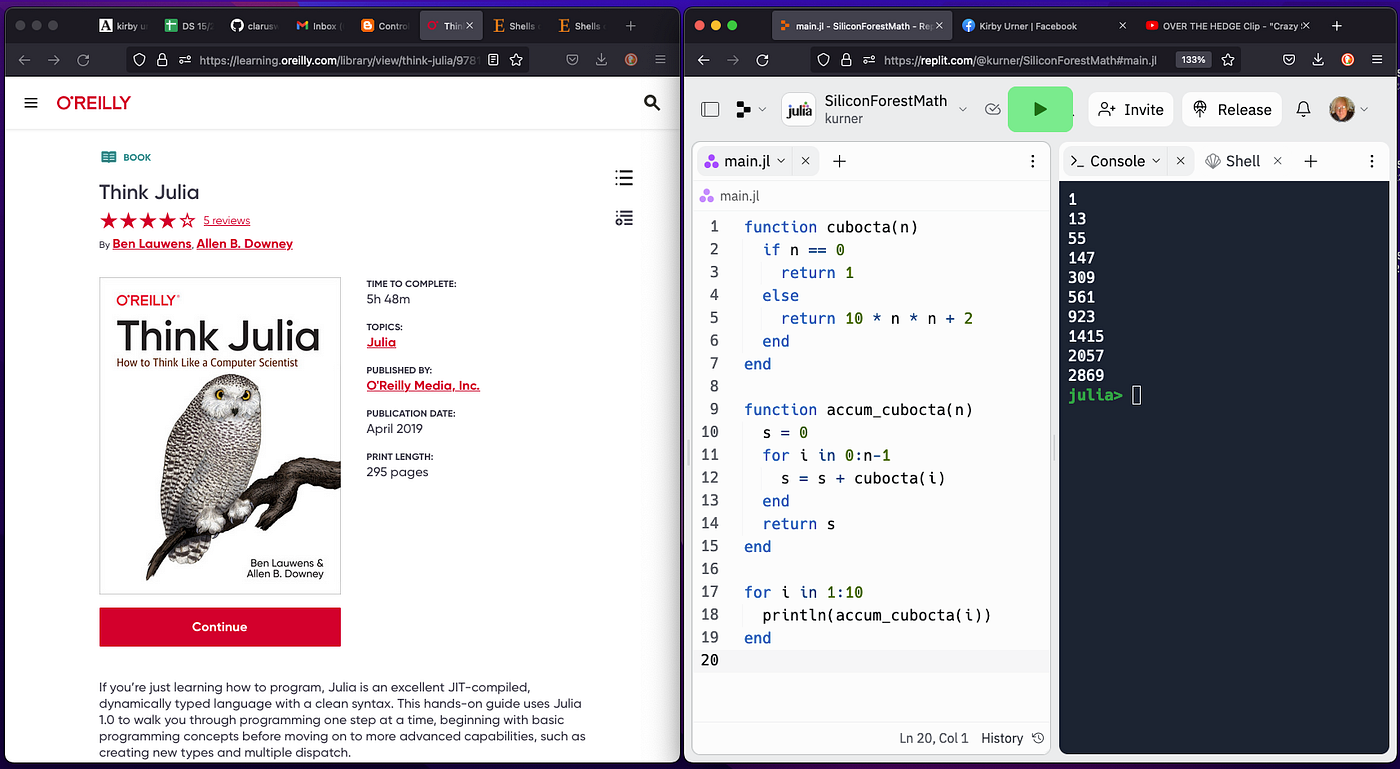Expand the main.jl editor tab dropdown chevron
The height and width of the screenshot is (769, 1400).
(x=781, y=161)
